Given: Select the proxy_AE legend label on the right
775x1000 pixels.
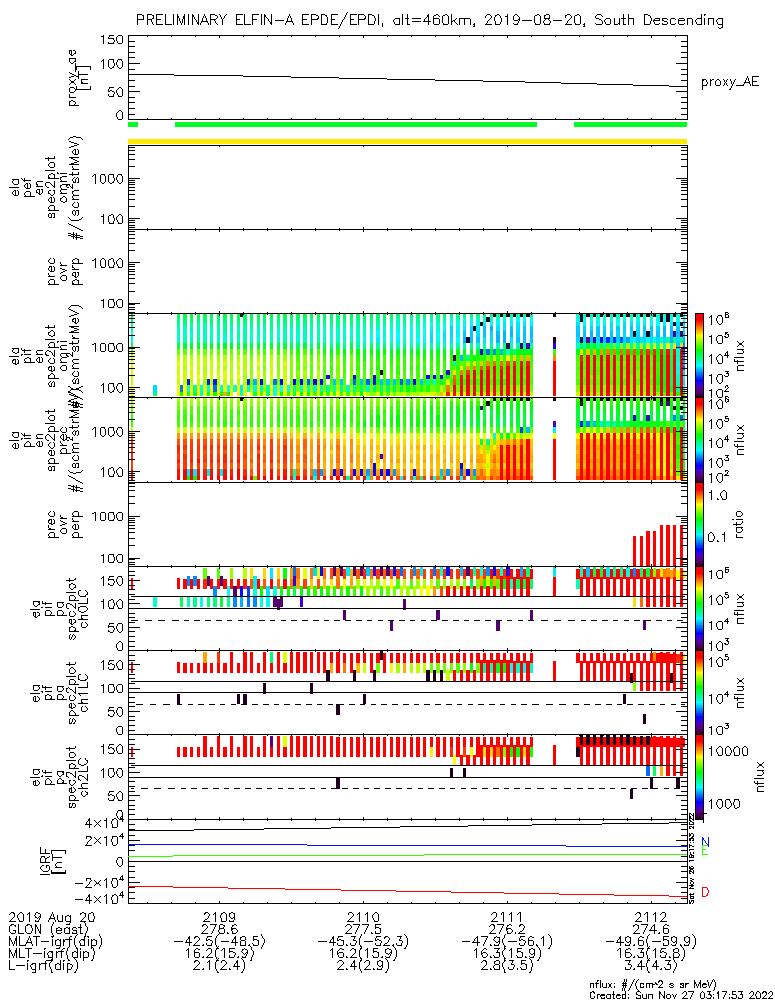Looking at the screenshot, I should click(729, 83).
